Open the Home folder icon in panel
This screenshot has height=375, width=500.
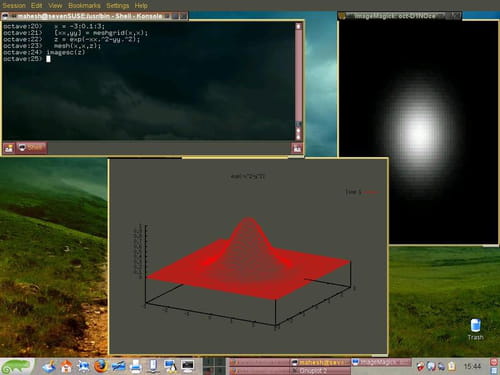tap(66, 366)
